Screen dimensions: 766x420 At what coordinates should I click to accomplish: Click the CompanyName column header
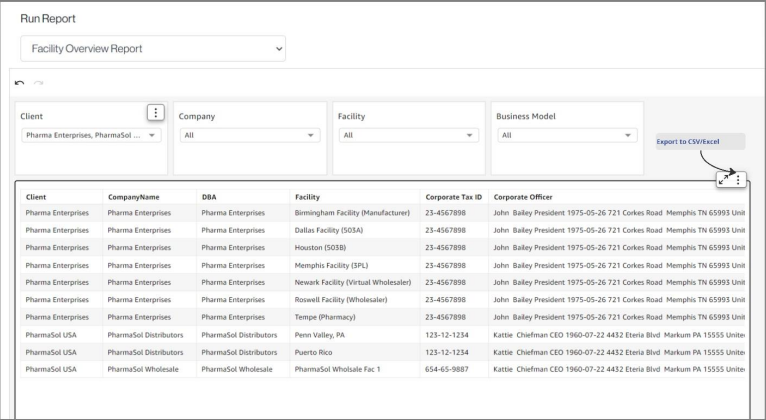(x=134, y=197)
